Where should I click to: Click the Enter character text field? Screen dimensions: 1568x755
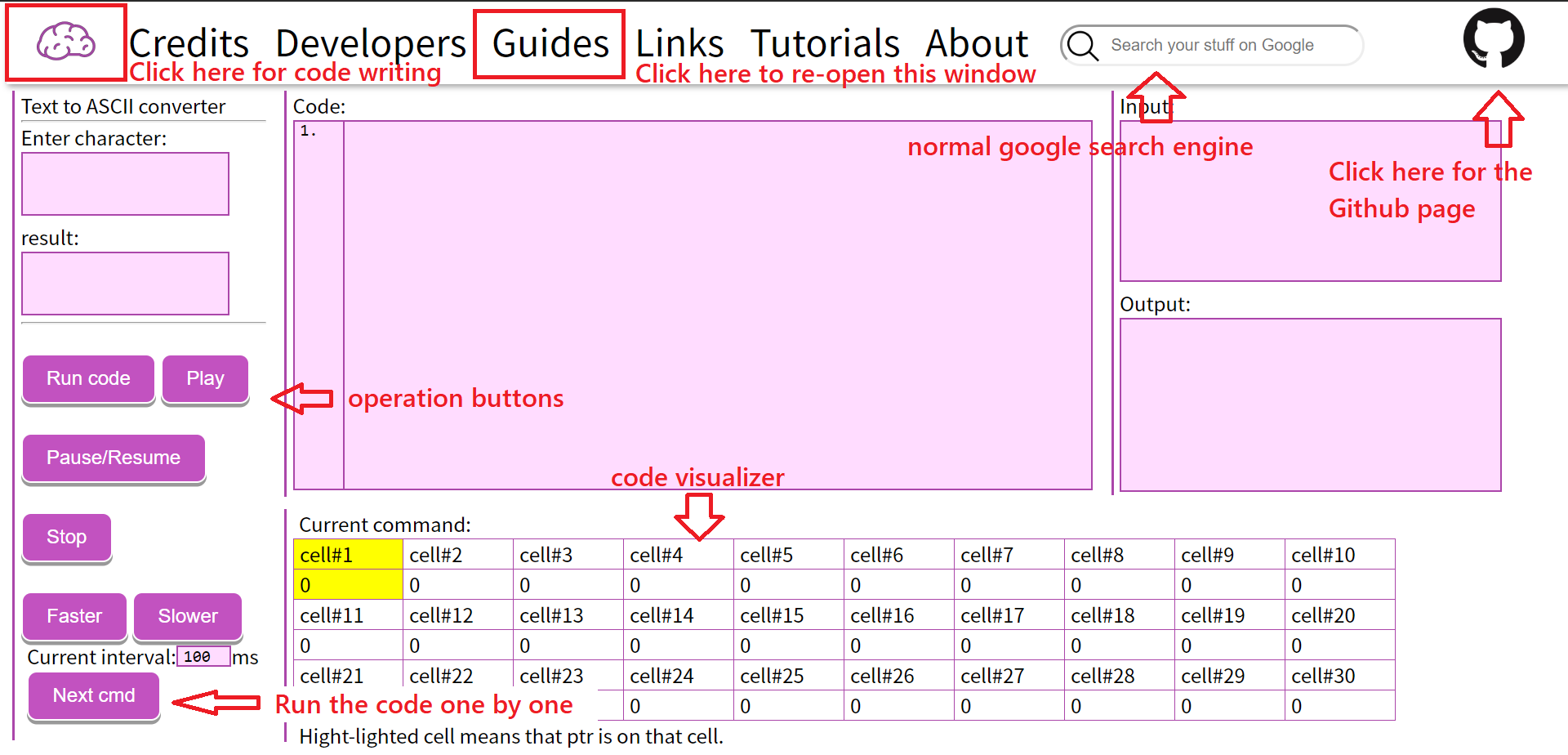[125, 184]
